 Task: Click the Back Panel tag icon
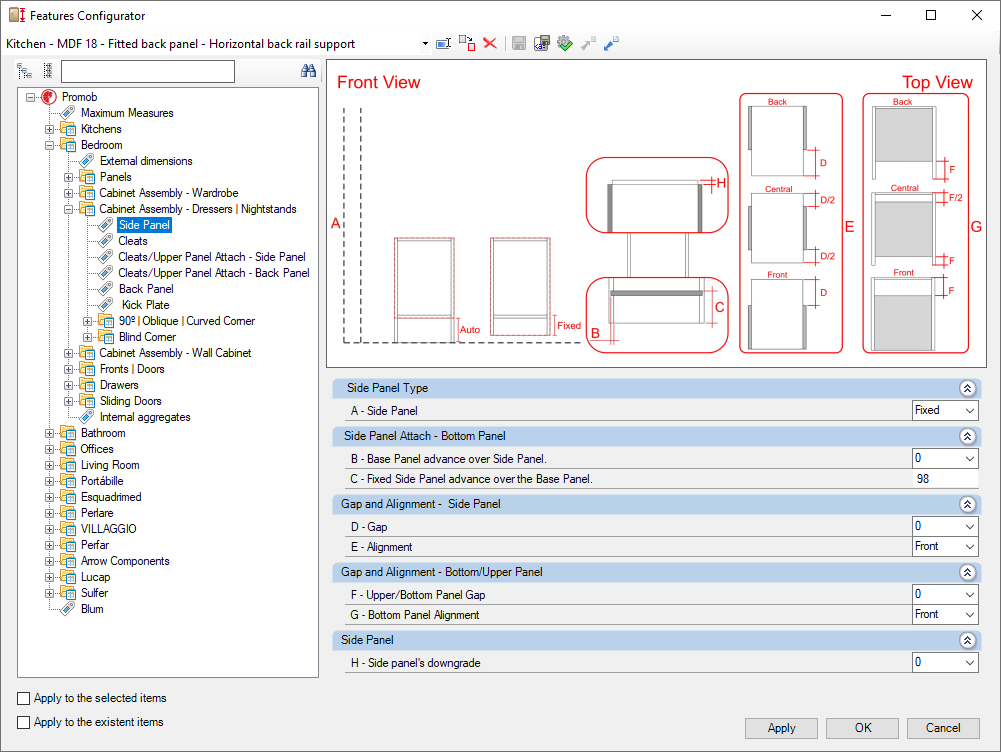(x=106, y=289)
